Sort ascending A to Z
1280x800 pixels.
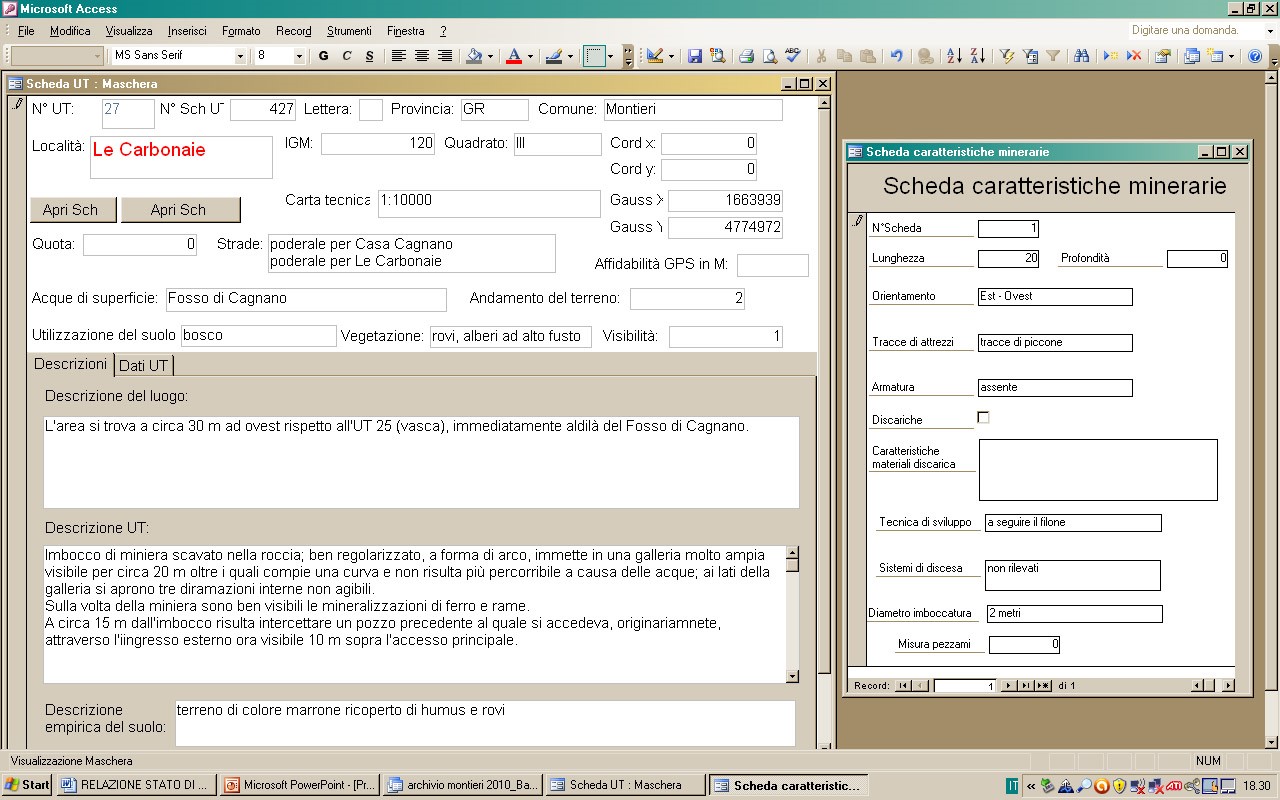tap(954, 56)
